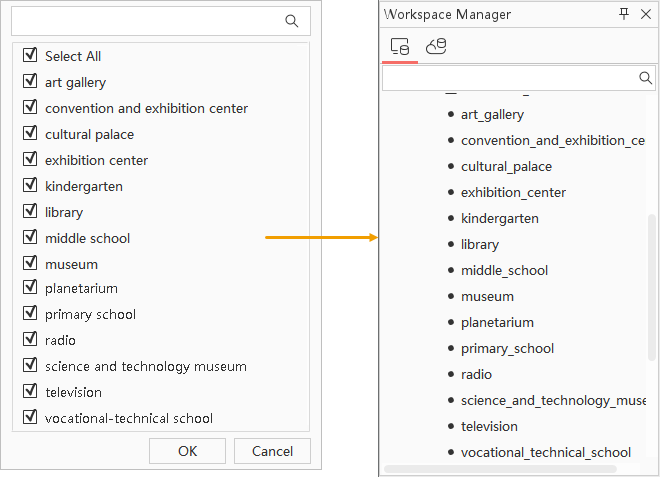Click the filter dialog search magnifier icon
This screenshot has width=660, height=477.
292,21
